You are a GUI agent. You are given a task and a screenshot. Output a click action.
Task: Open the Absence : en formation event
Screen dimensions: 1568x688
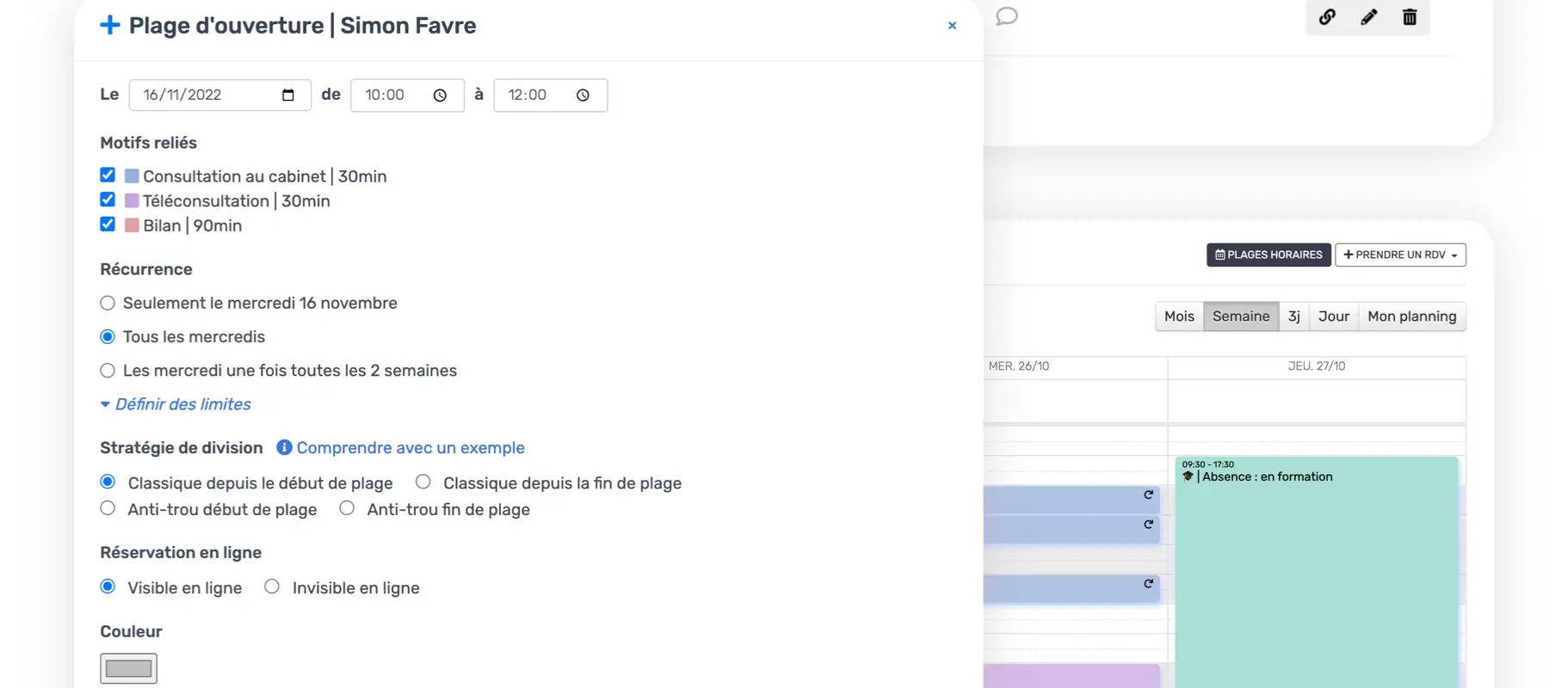(x=1317, y=572)
